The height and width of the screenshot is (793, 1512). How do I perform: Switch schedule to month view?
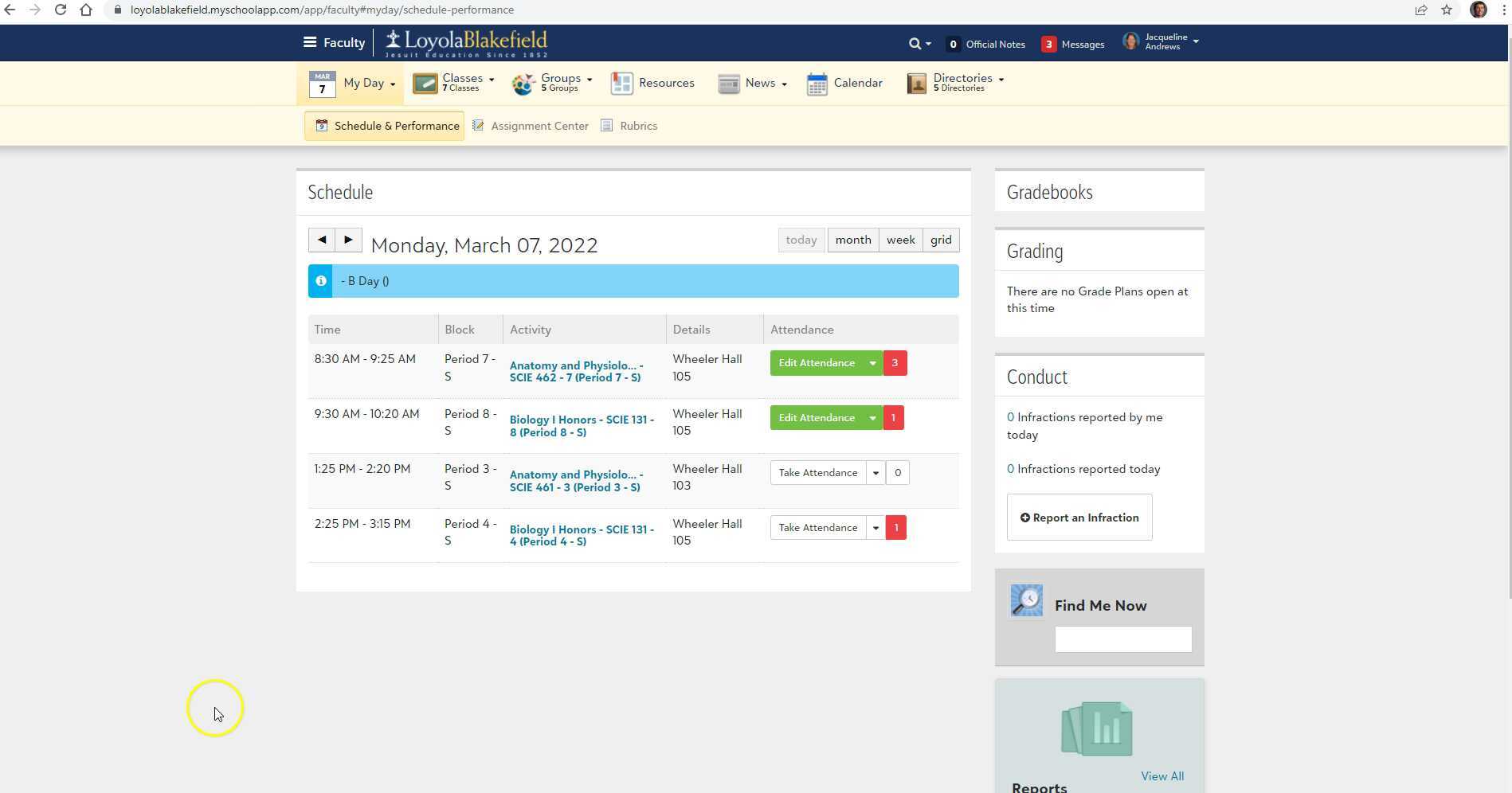tap(852, 240)
